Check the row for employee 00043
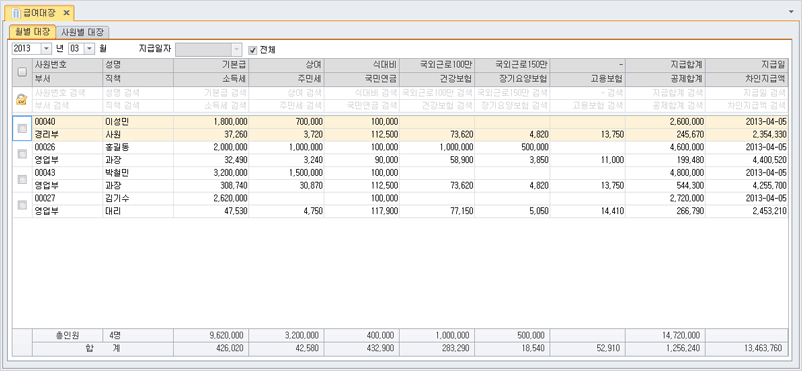Viewport: 802px width, 371px height. [22, 180]
